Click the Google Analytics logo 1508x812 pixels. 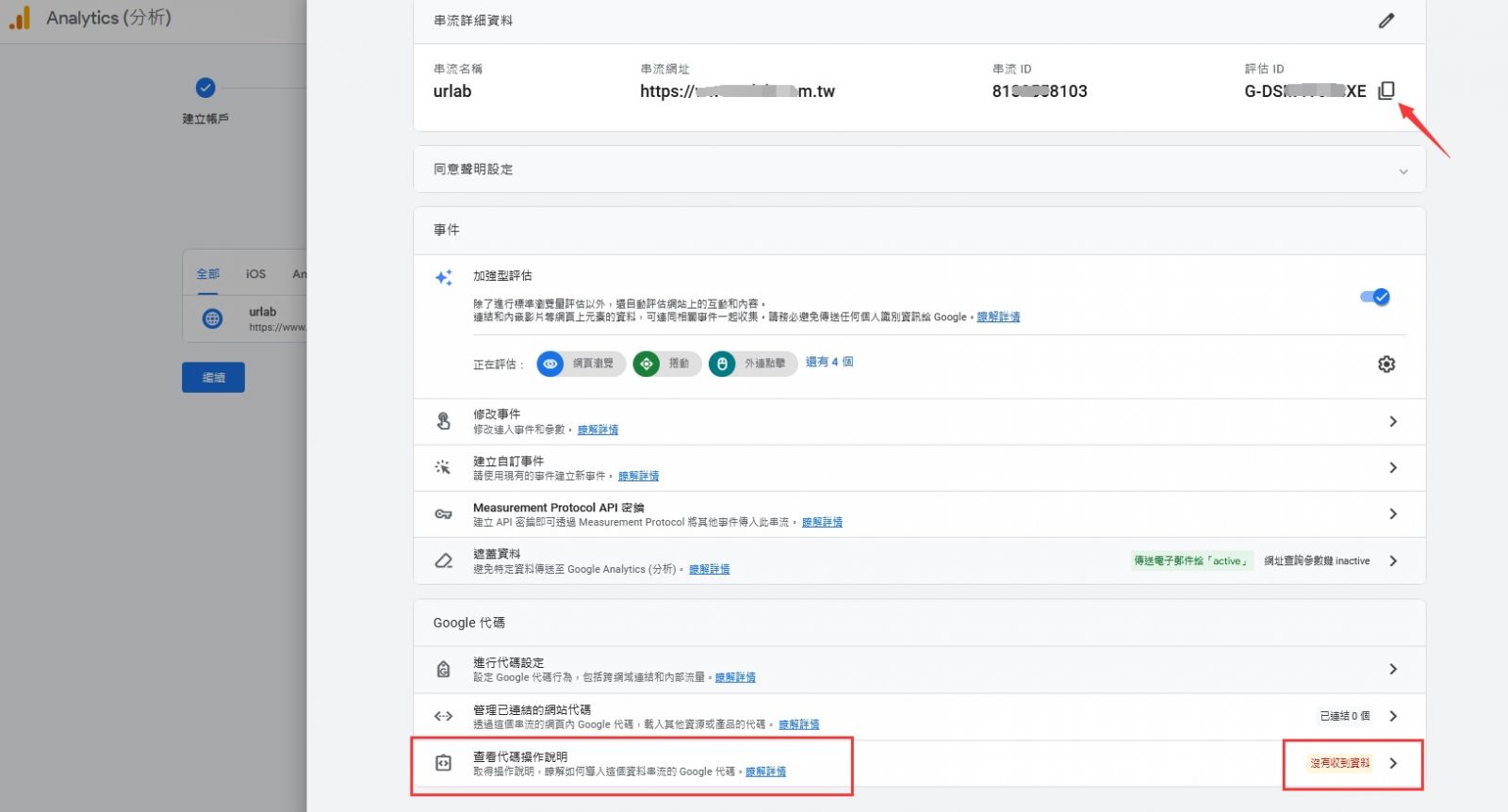click(20, 18)
